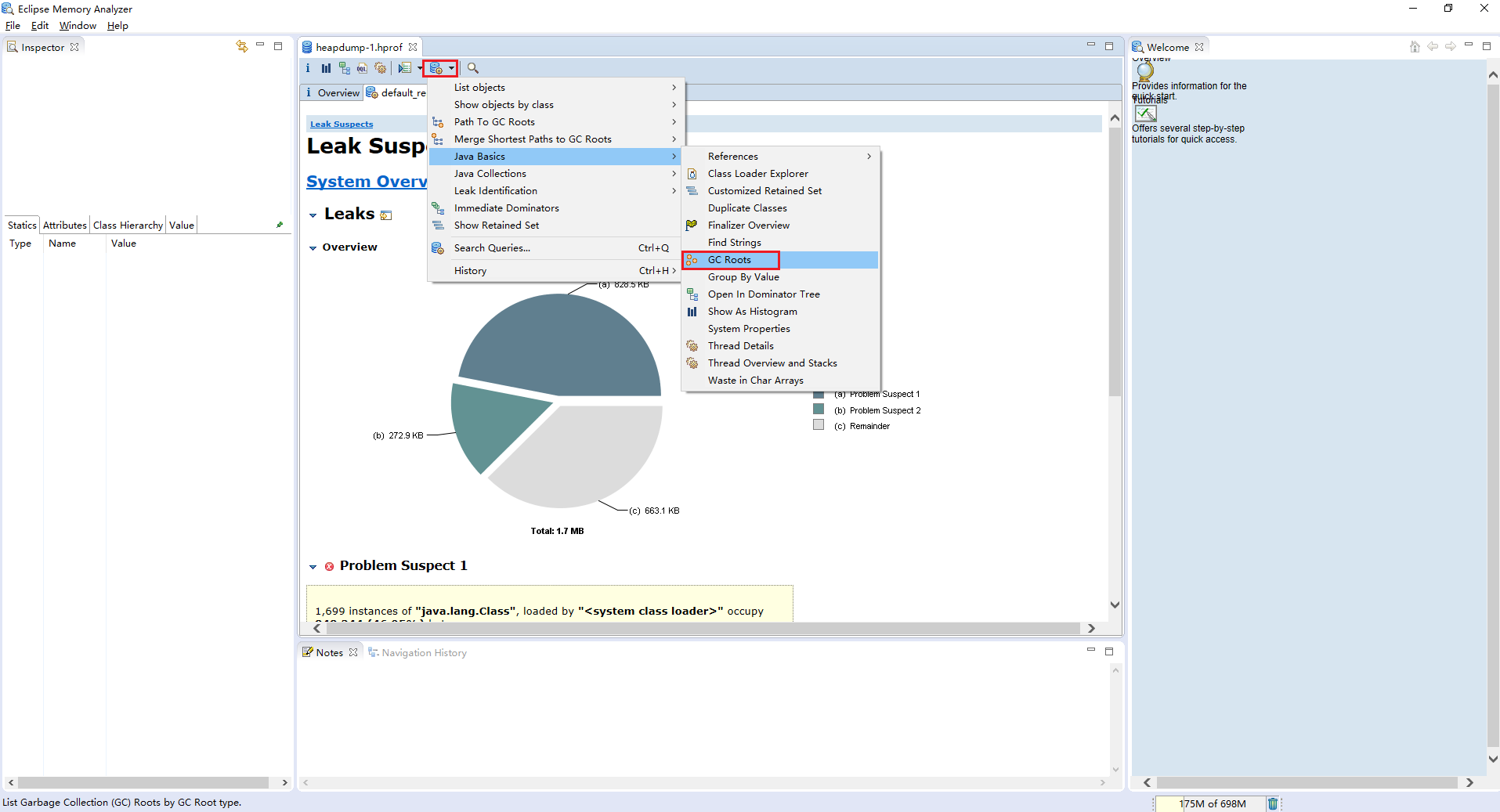
Task: Click the 175M of 698M heap status
Action: click(1210, 803)
